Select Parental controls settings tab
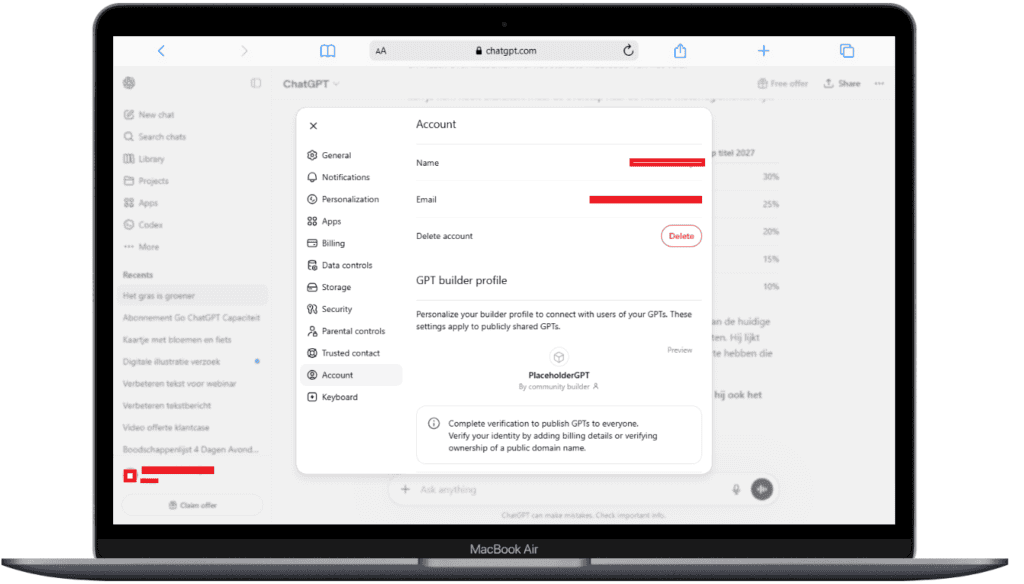1024x584 pixels. 351,331
